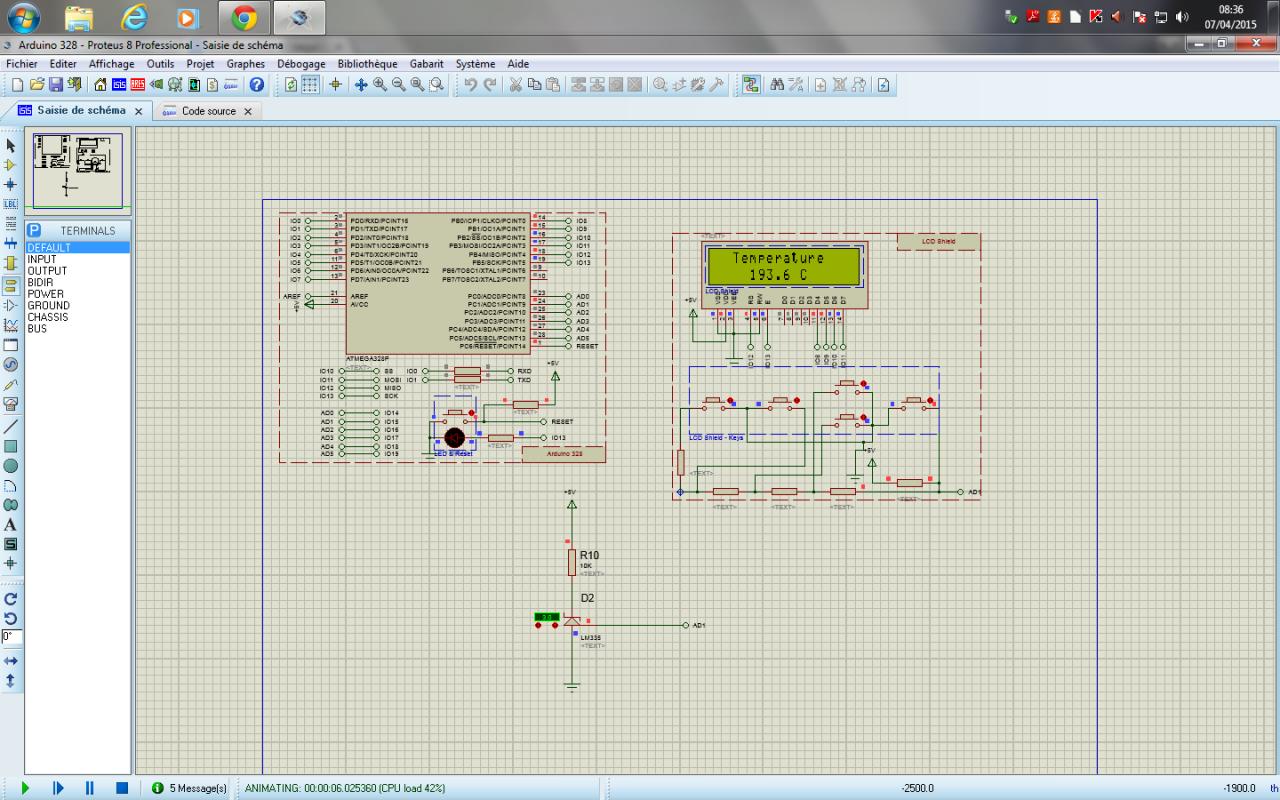Click the rotation angle input field
1280x800 pixels.
(11, 636)
